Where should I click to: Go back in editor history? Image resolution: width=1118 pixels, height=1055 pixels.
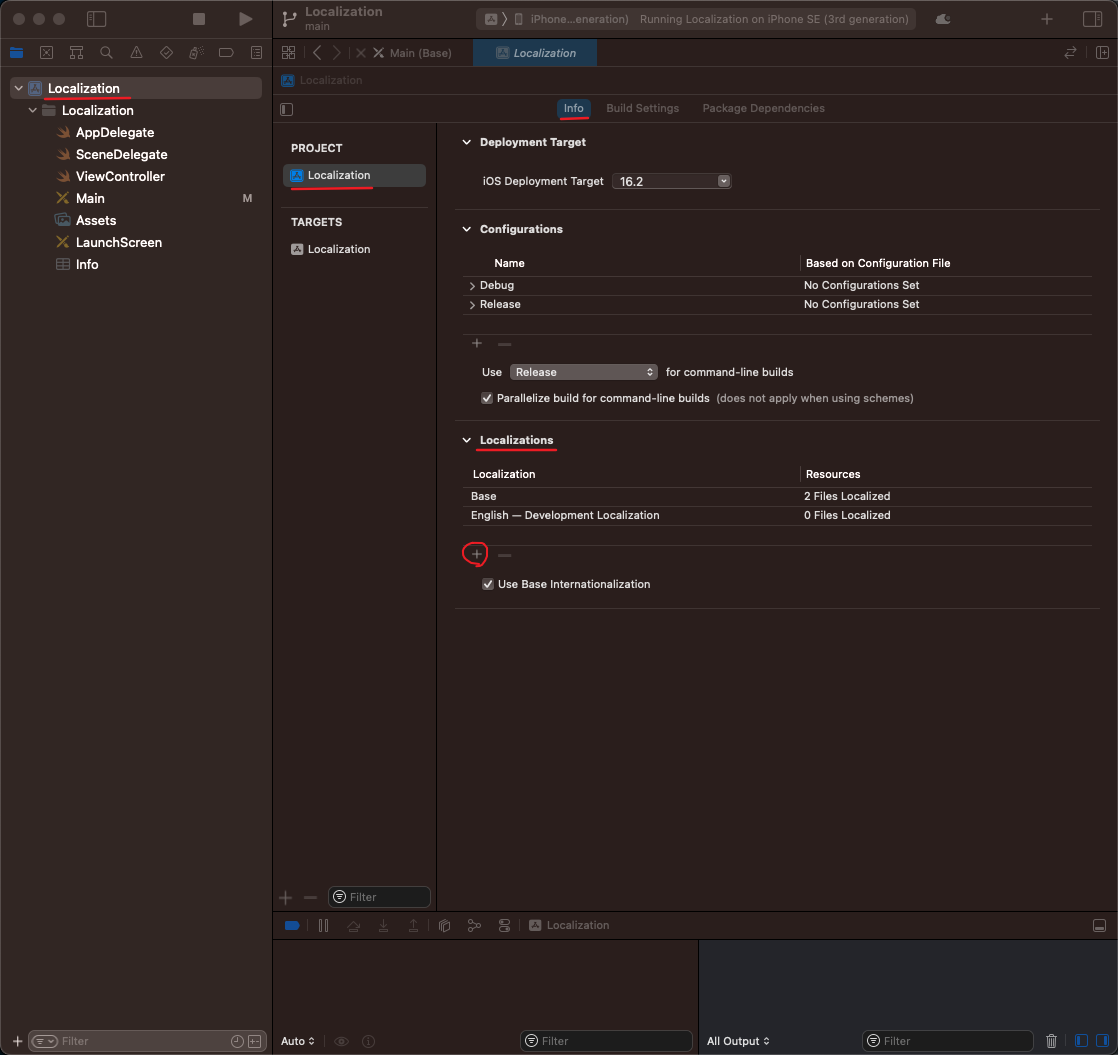click(x=317, y=53)
